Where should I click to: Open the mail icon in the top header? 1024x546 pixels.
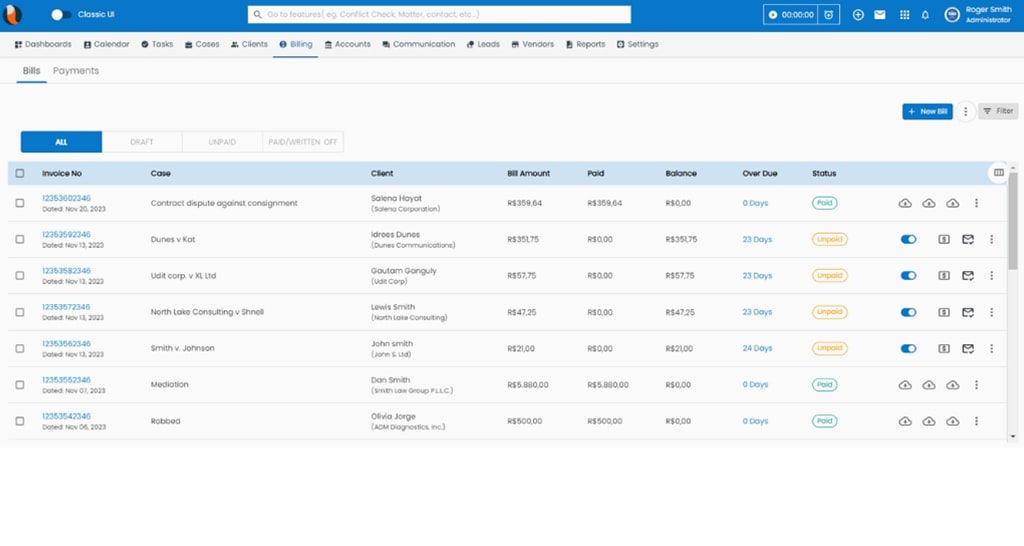(880, 15)
